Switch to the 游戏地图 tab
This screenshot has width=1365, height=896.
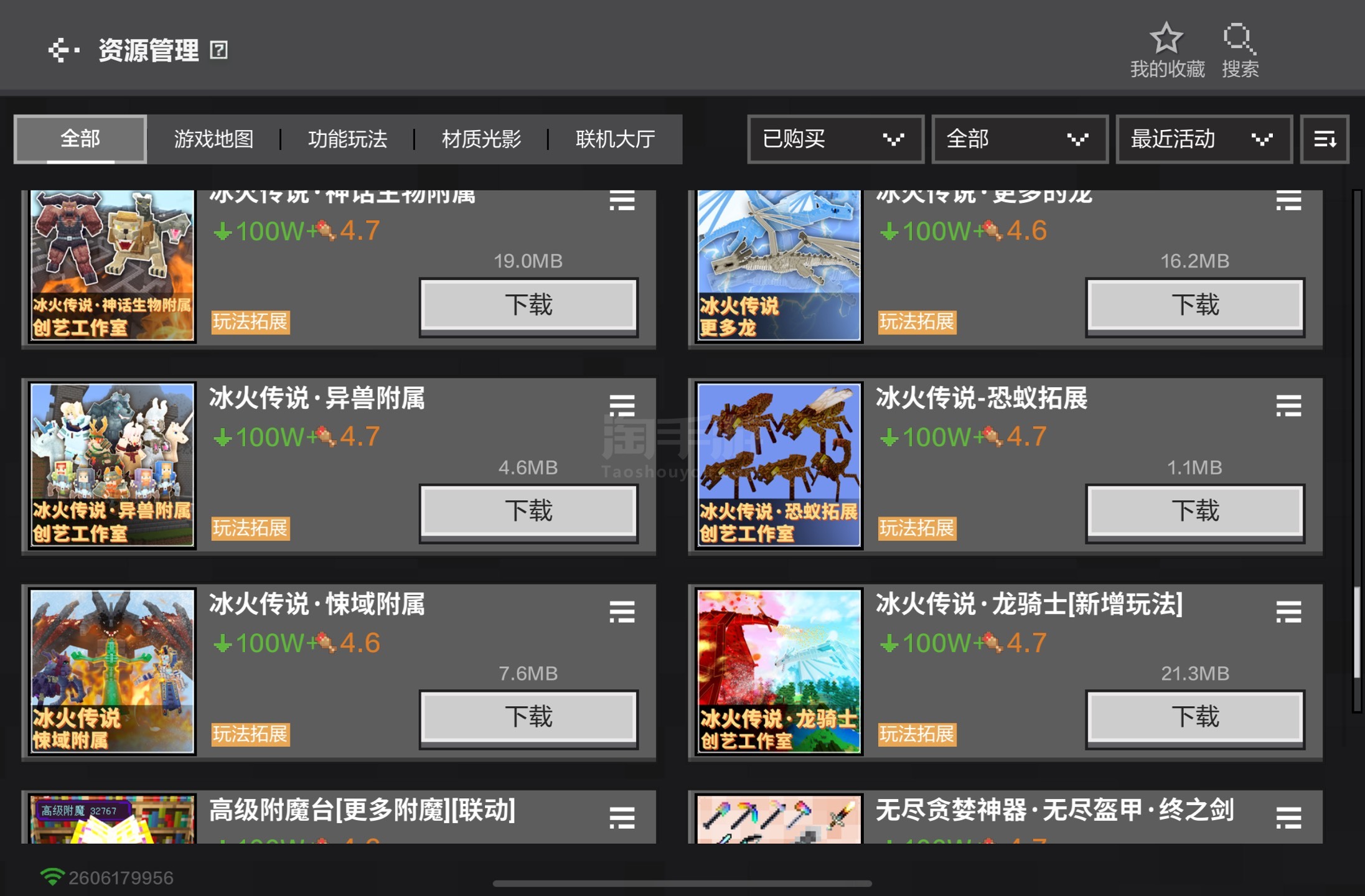pos(213,139)
